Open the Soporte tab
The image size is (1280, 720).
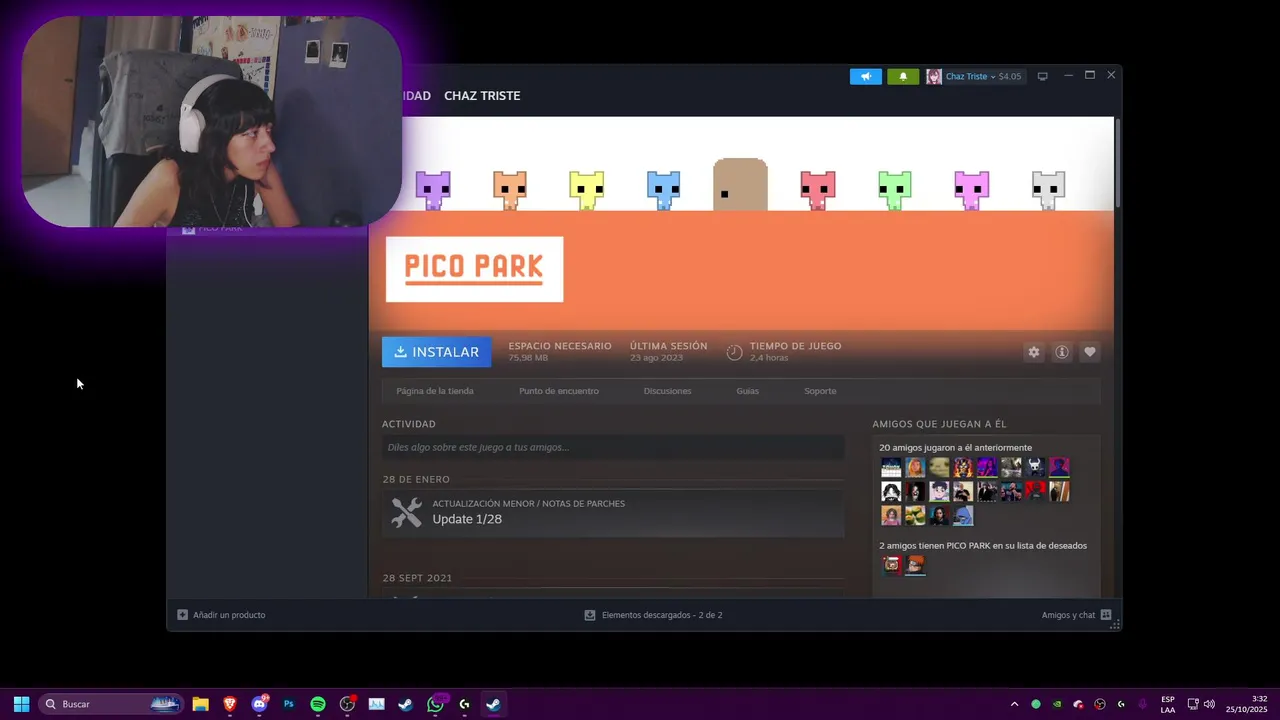tap(820, 391)
